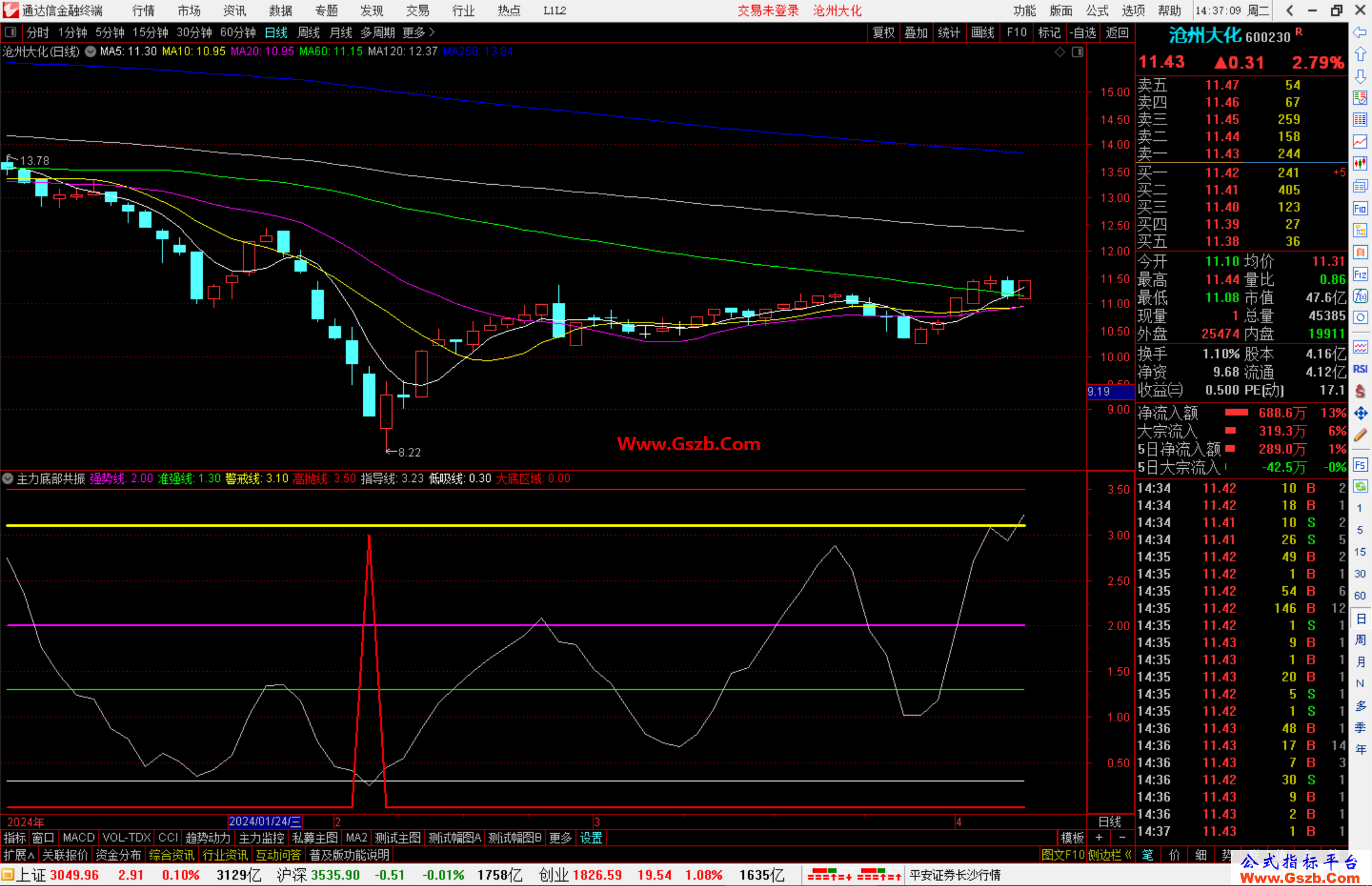1372x886 pixels.
Task: Select the 主力监控 indicator tab
Action: point(261,838)
